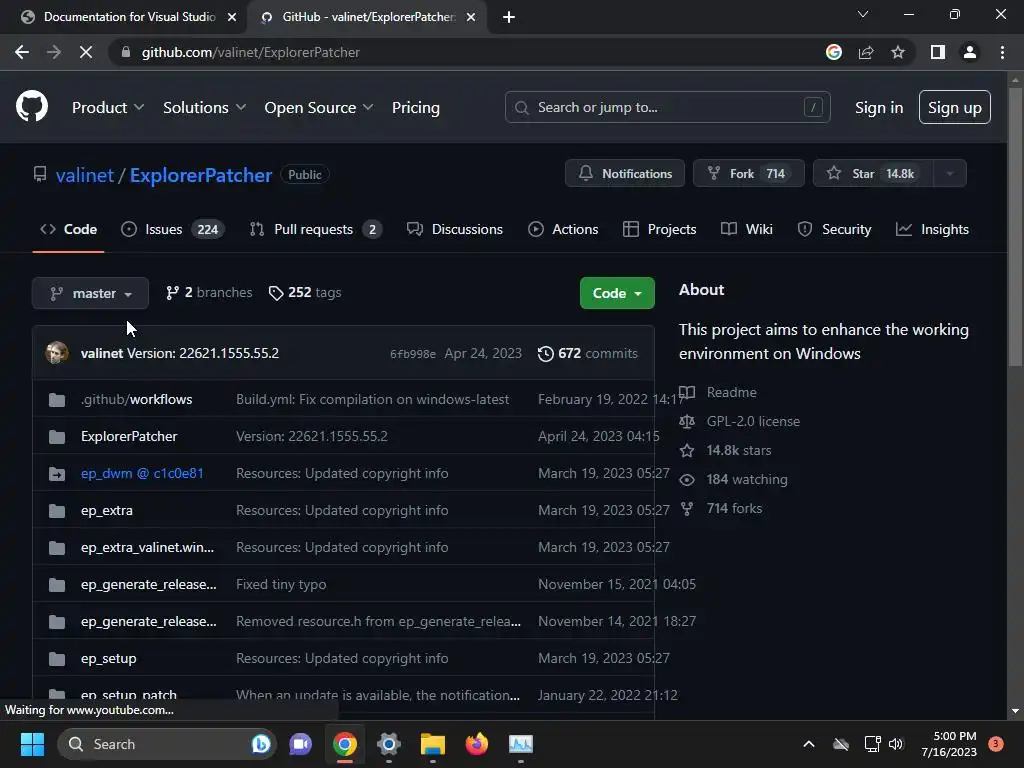This screenshot has width=1024, height=768.
Task: Open the ep_extra_valinet.win... folder
Action: pos(147,547)
